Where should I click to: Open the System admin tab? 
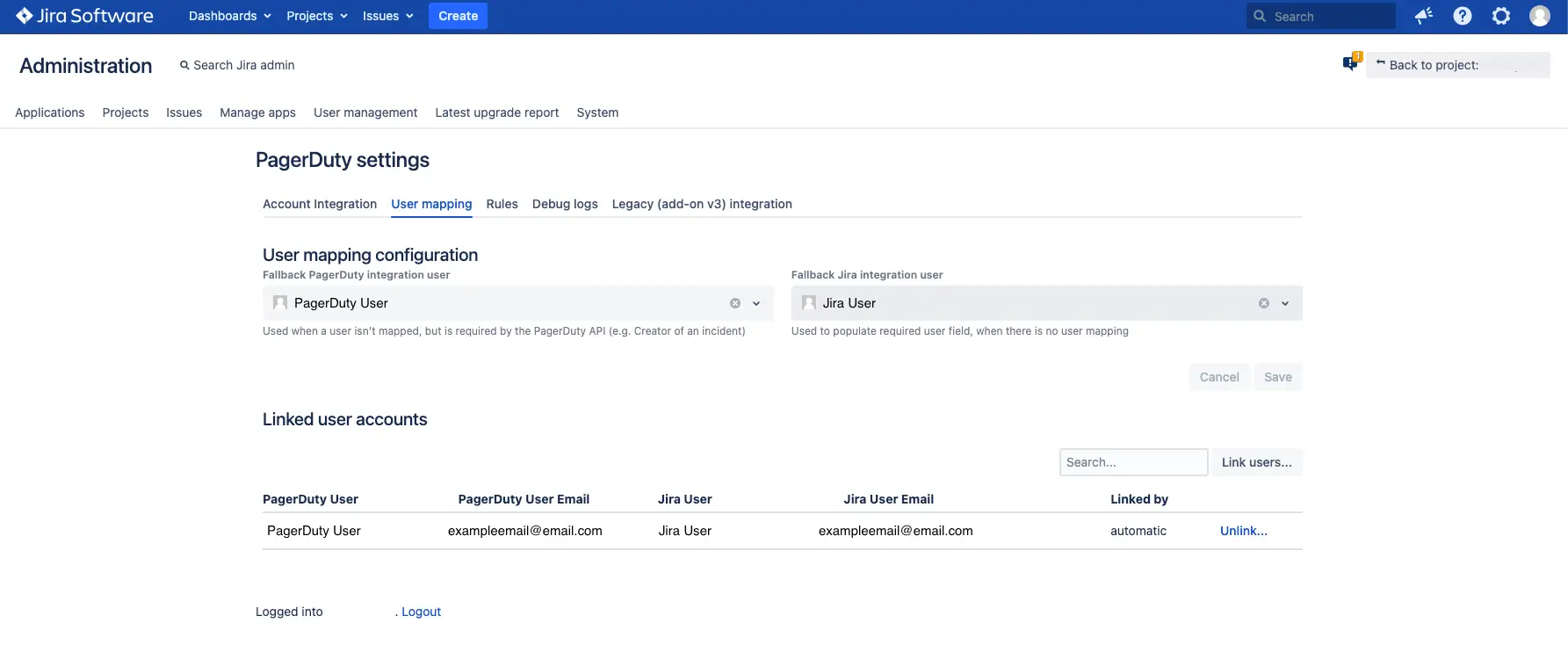(x=597, y=112)
